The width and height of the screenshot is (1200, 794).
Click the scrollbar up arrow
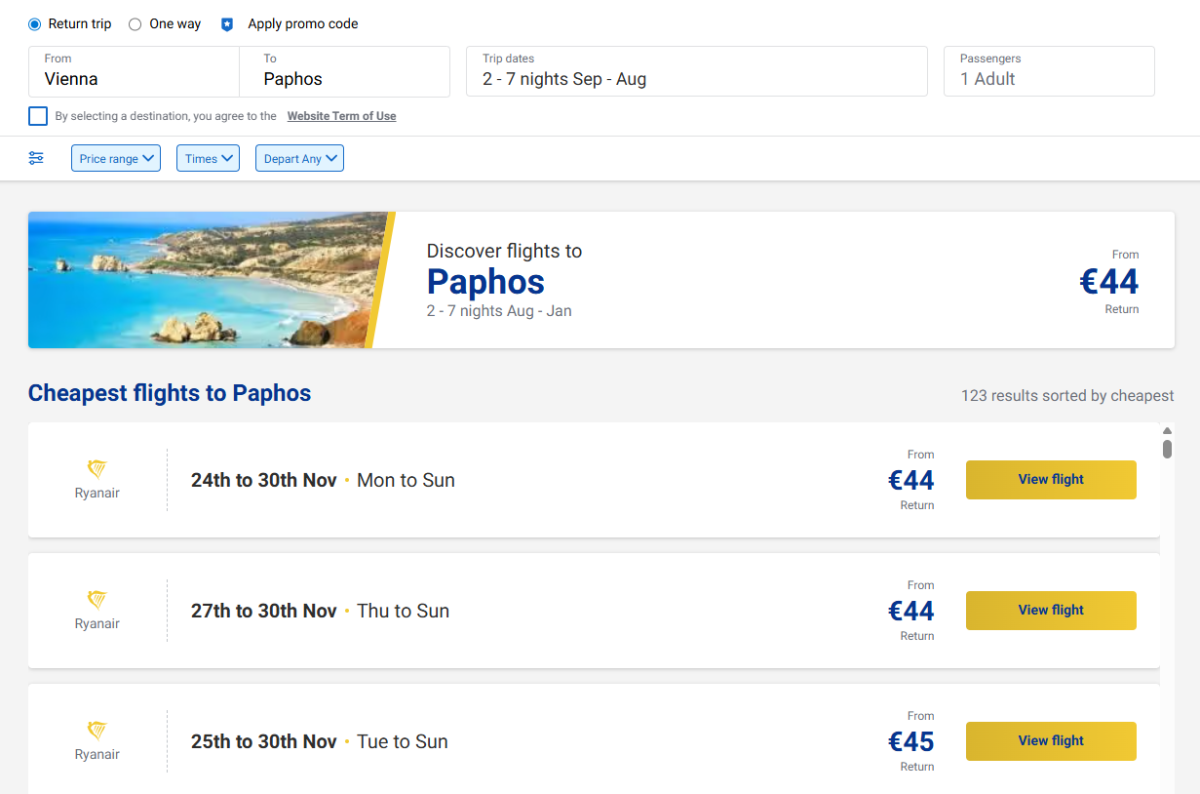tap(1167, 431)
